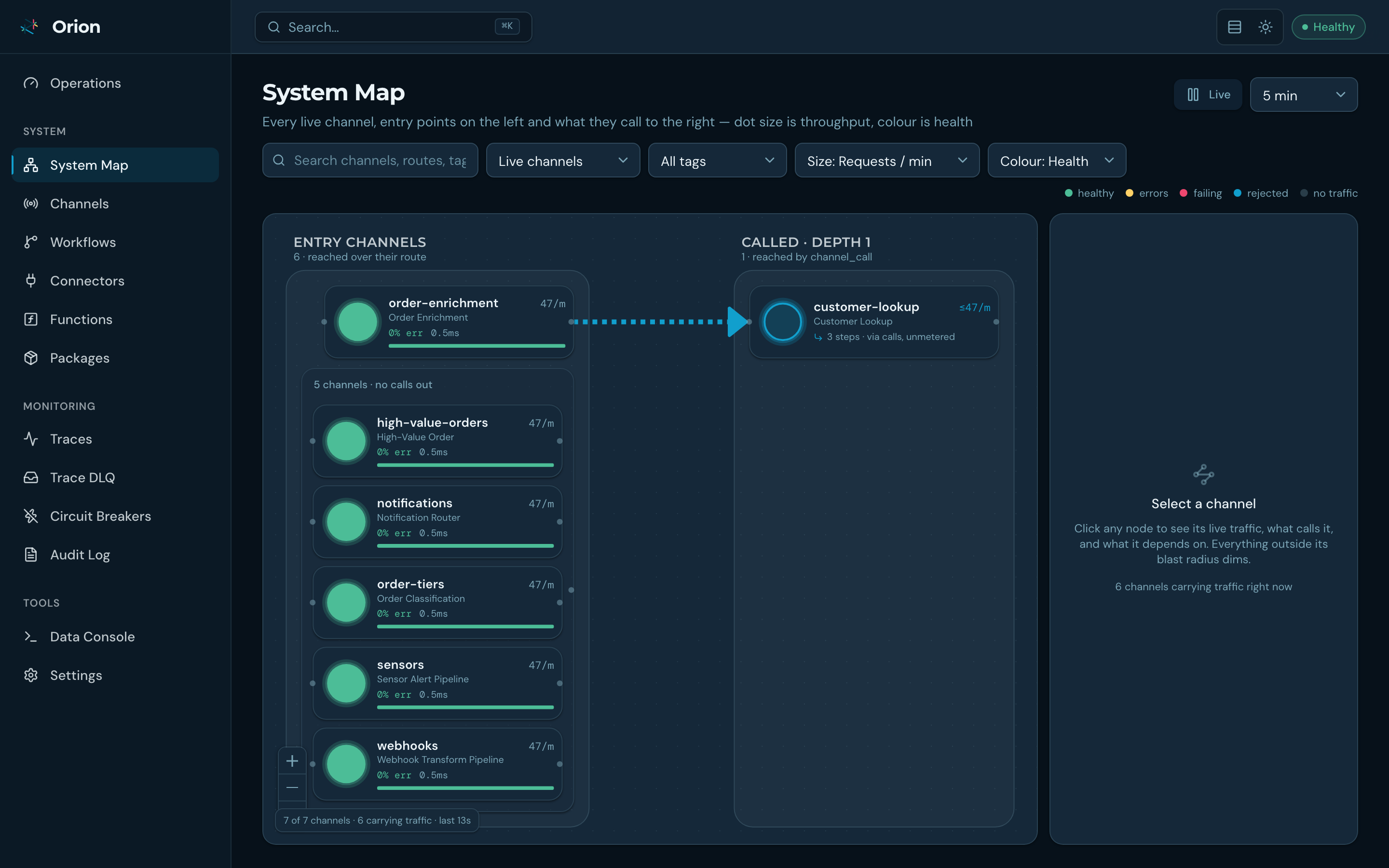
Task: Switch theme with the sun icon
Action: point(1266,27)
